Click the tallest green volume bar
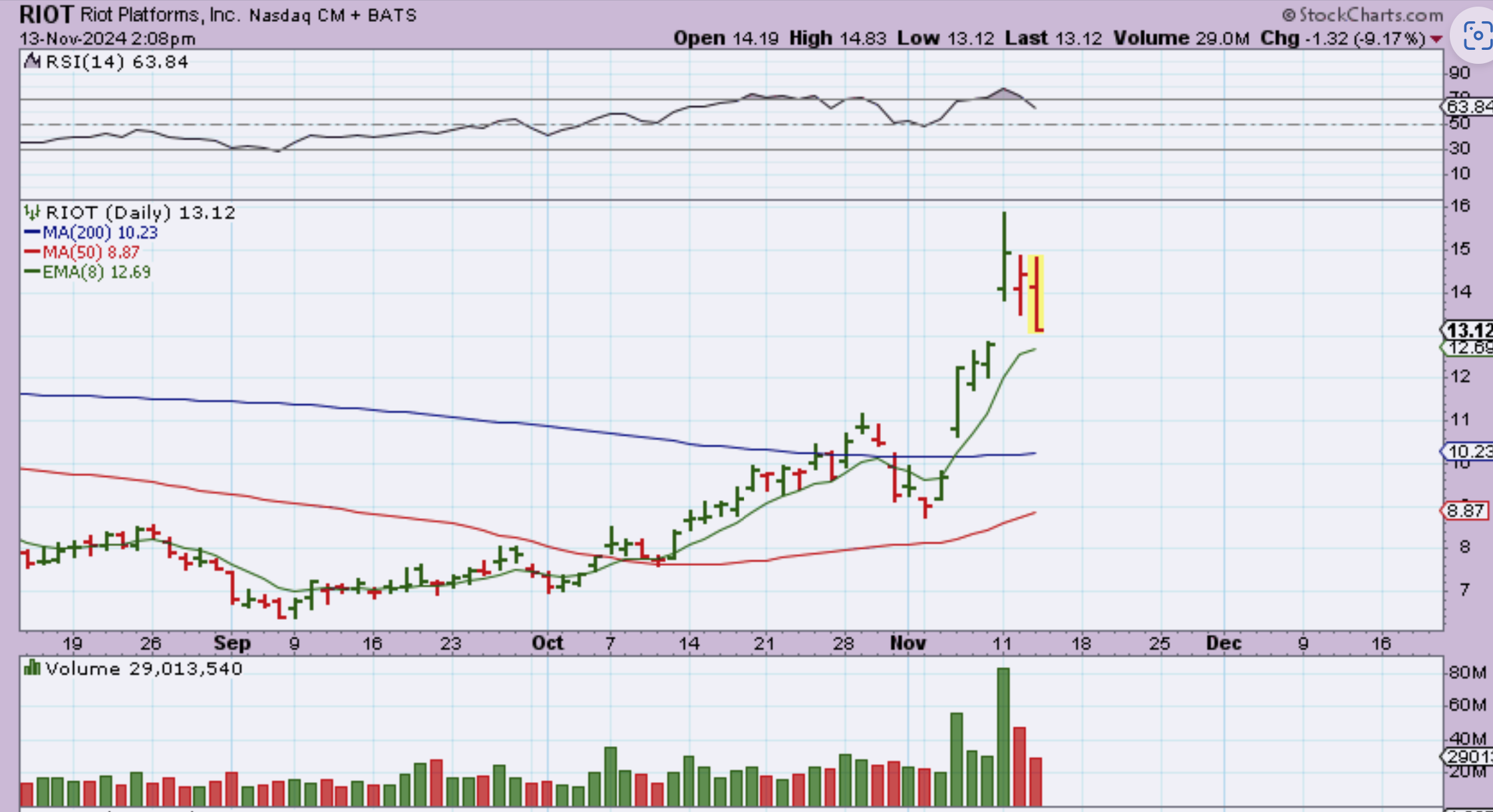This screenshot has width=1493, height=812. click(1003, 736)
